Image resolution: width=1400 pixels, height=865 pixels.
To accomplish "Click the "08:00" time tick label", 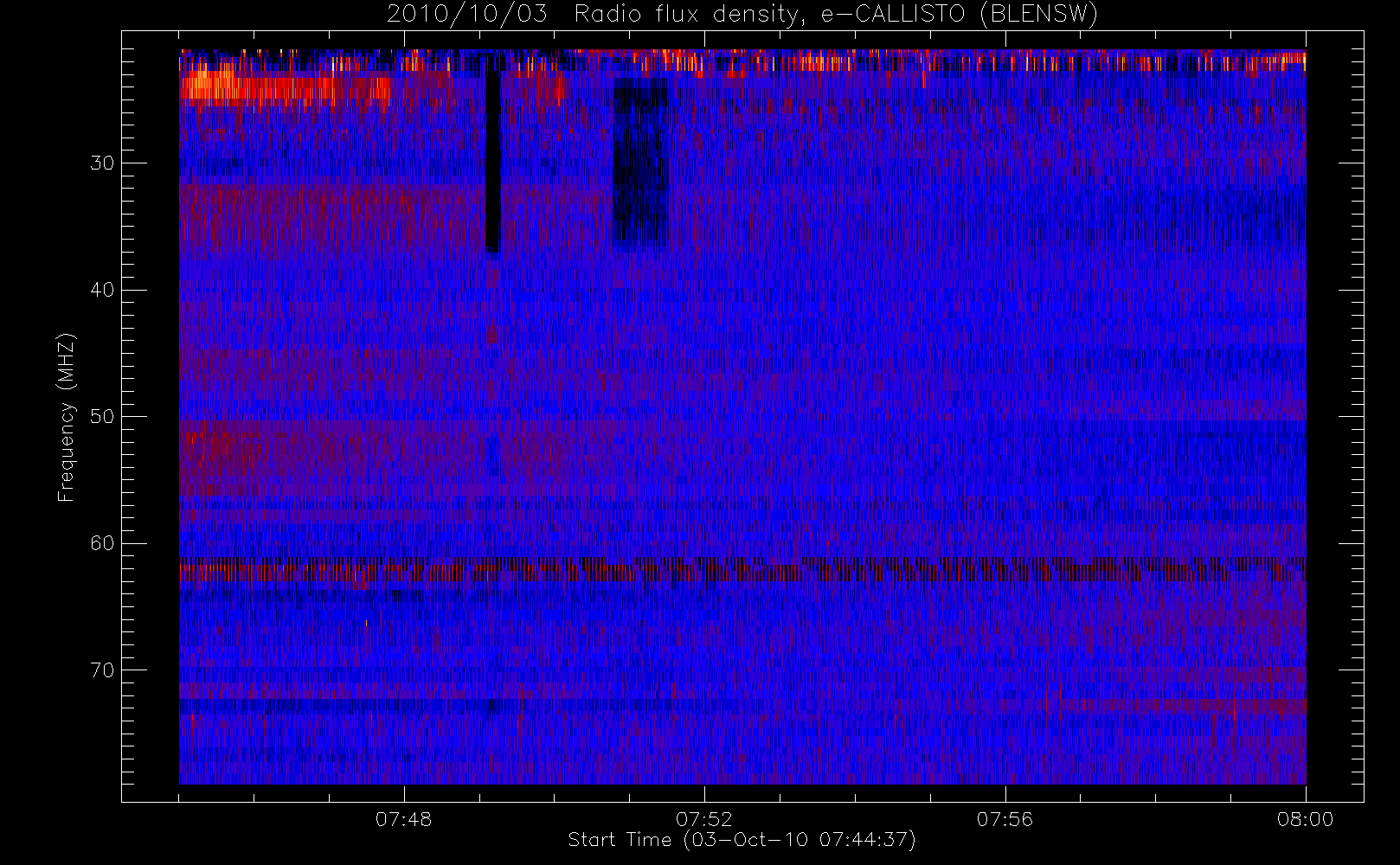I will 1306,819.
